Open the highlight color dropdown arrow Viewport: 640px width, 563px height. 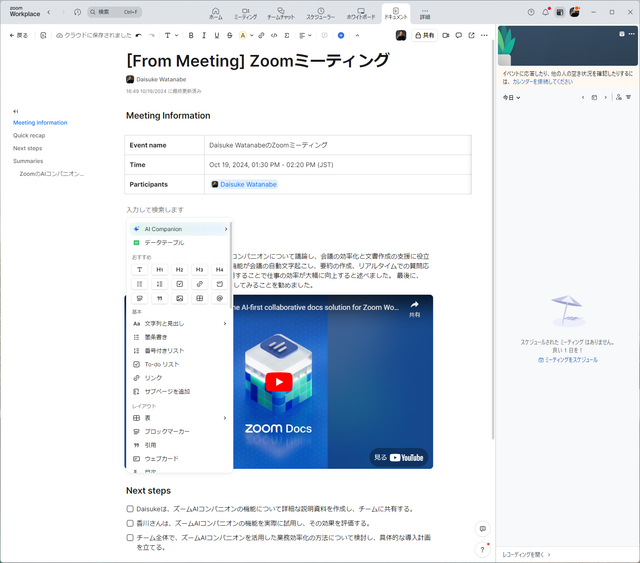(251, 36)
